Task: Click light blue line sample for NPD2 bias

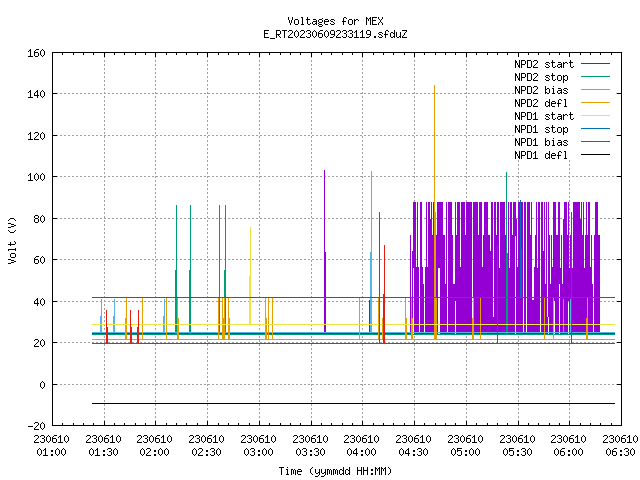Action: click(x=596, y=89)
